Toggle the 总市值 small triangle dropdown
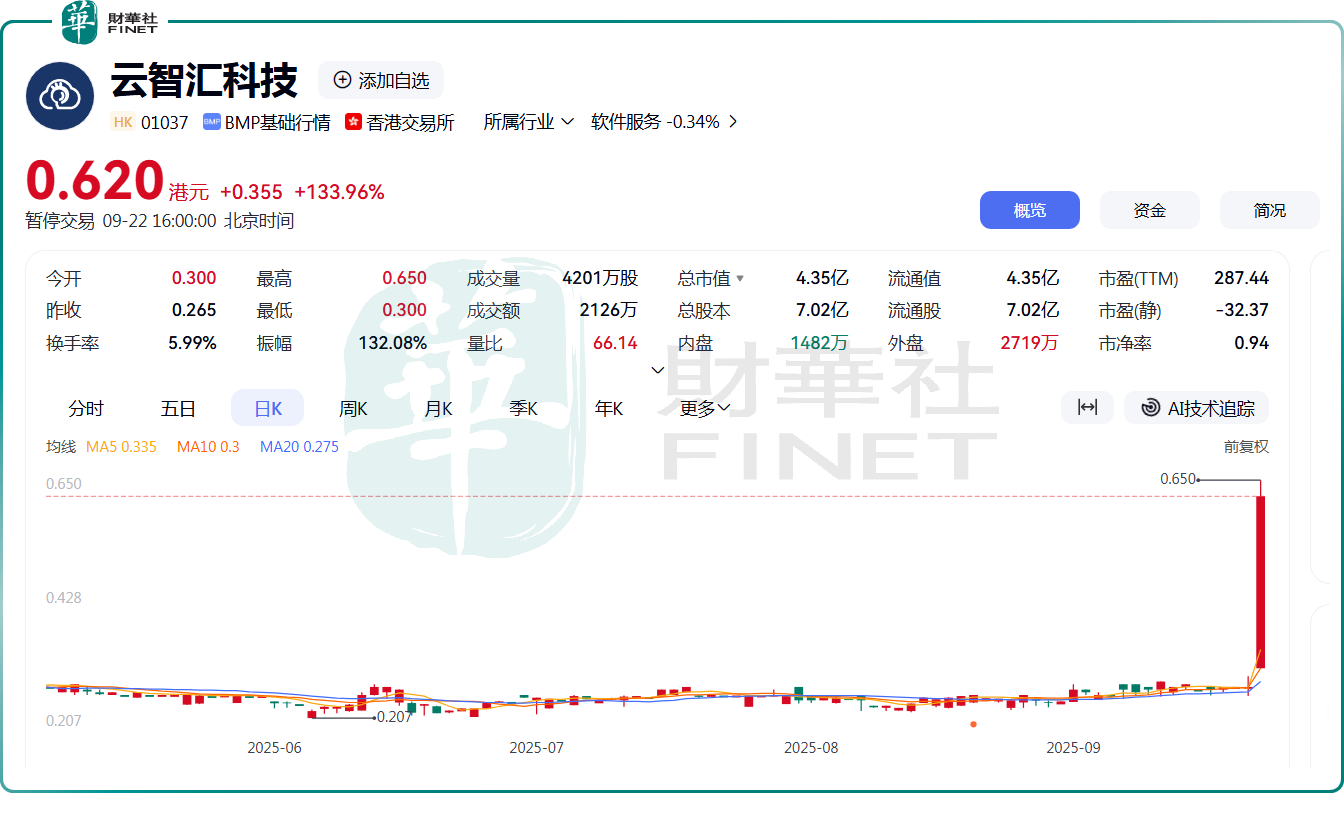The height and width of the screenshot is (813, 1344). pyautogui.click(x=740, y=279)
